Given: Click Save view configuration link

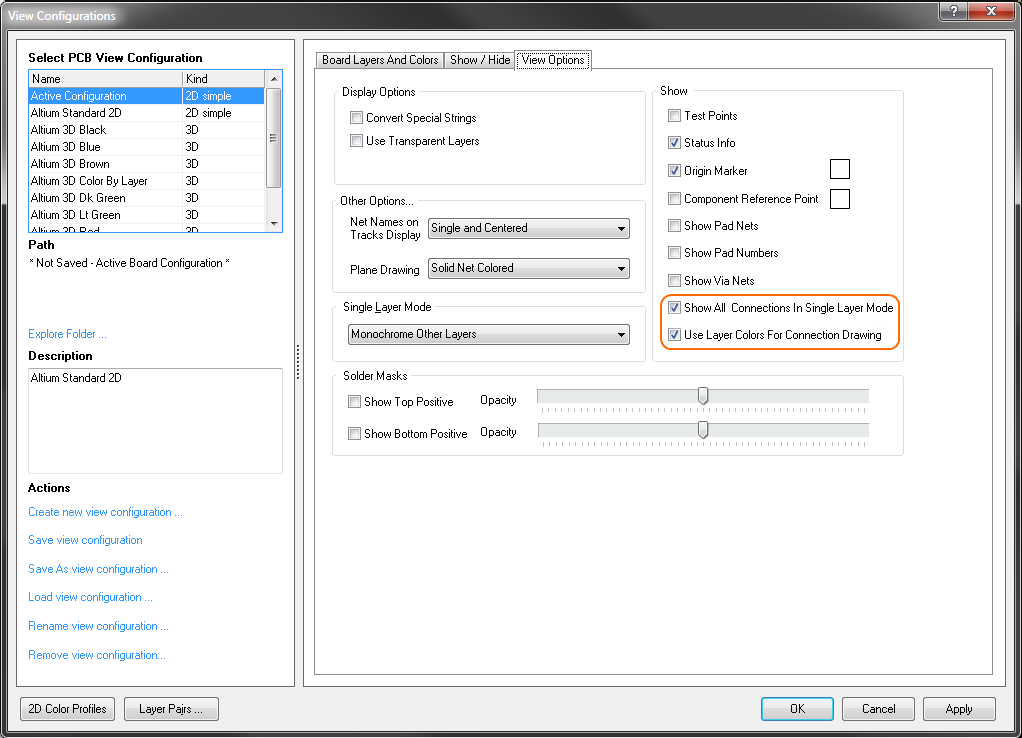Looking at the screenshot, I should (85, 540).
